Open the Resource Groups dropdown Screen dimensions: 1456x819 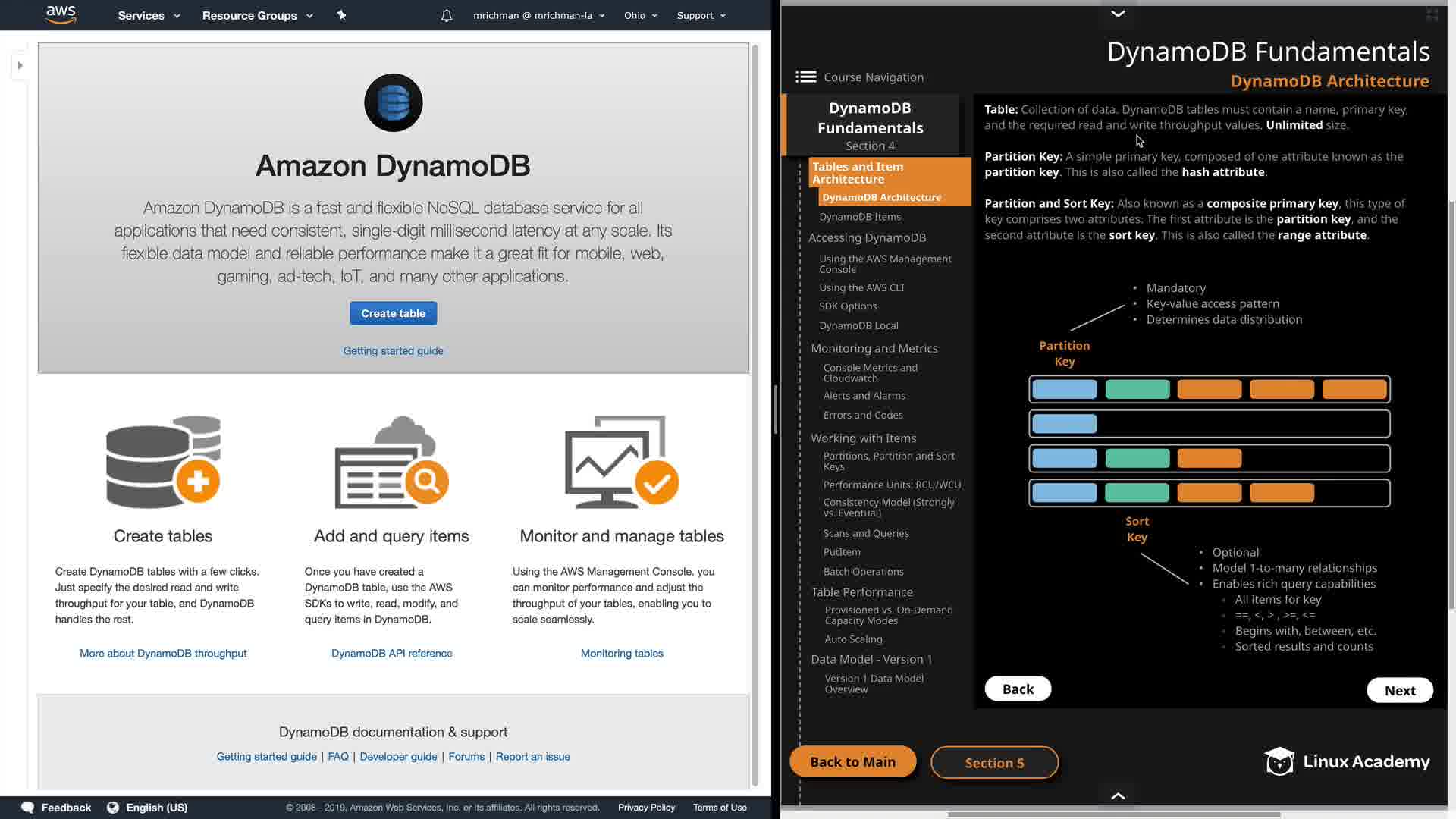(257, 15)
